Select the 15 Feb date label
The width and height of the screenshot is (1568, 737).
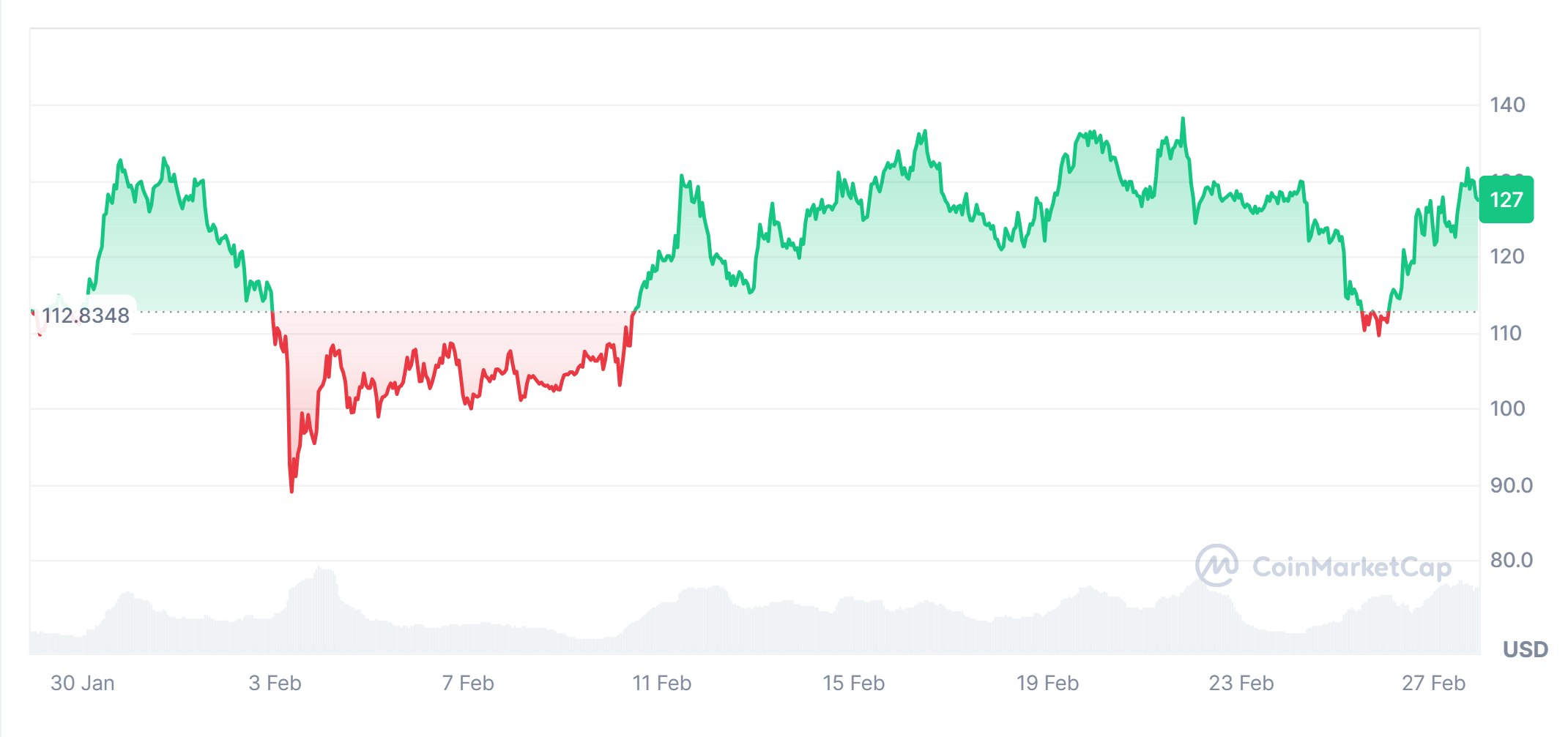coord(853,683)
